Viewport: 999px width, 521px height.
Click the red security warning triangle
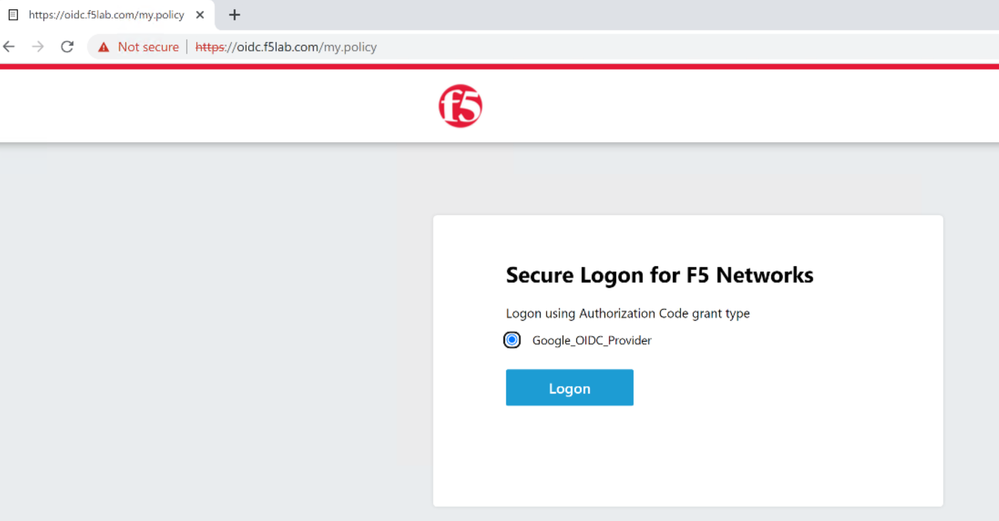(x=103, y=47)
